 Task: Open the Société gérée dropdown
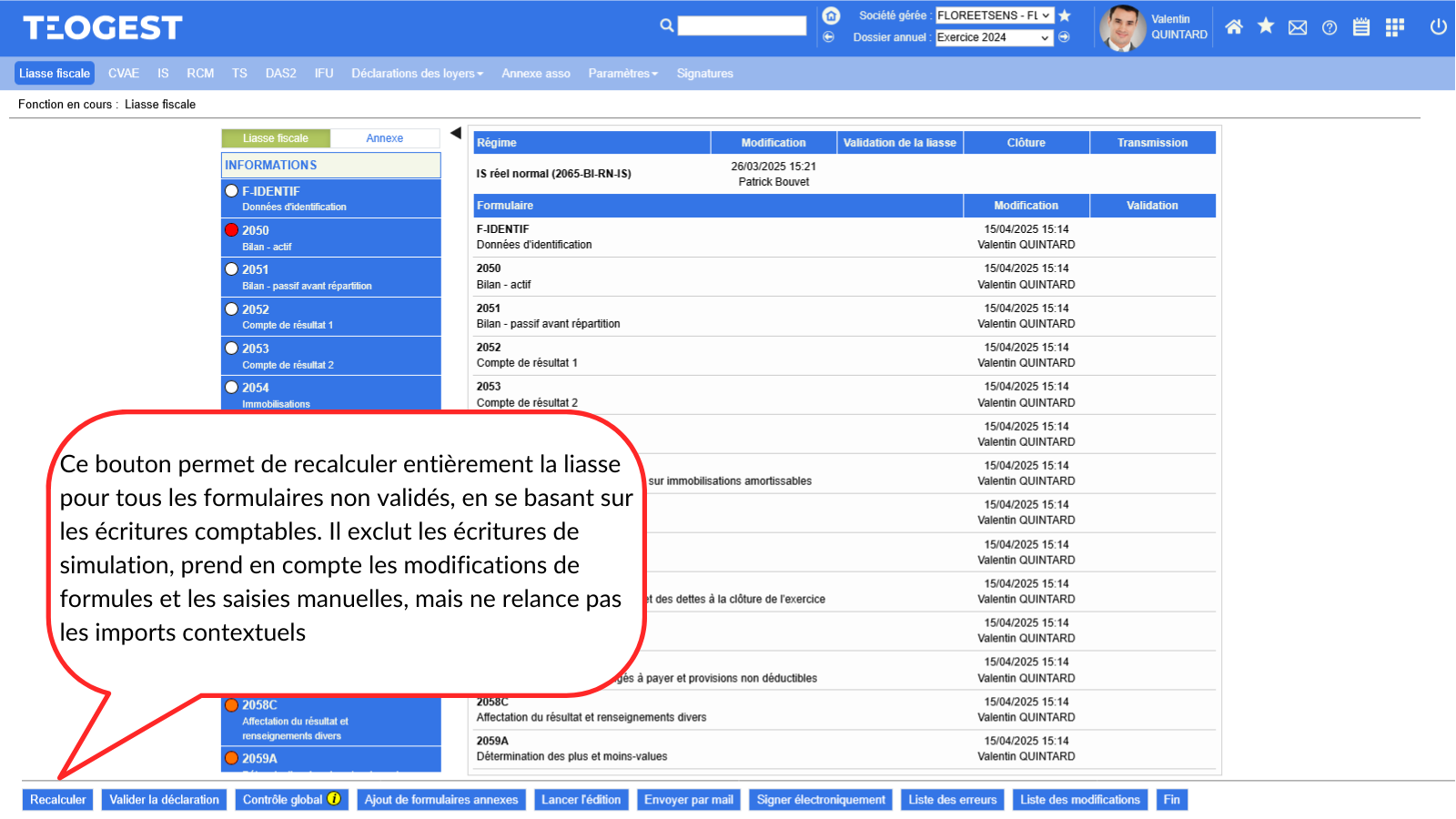[x=994, y=15]
